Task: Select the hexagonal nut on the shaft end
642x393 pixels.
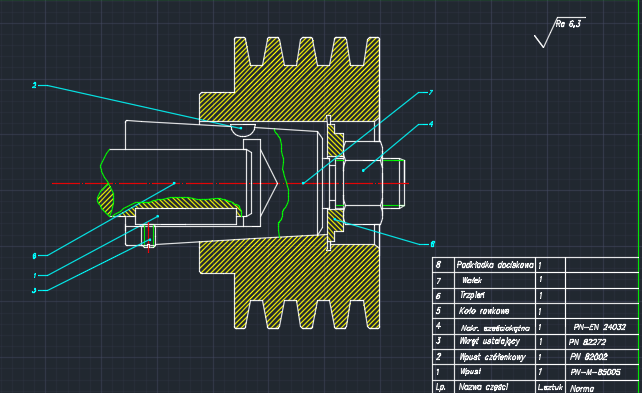Action: click(363, 183)
